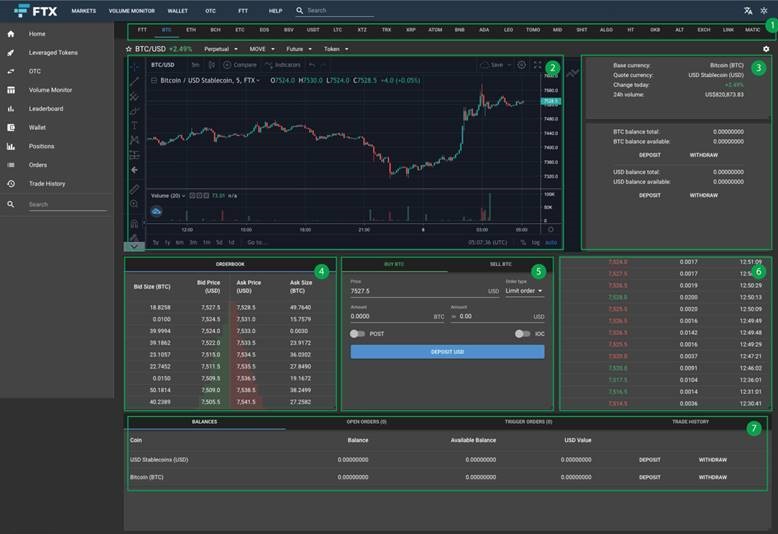Click WITHDRAW under USD balance available
778x534 pixels.
(x=704, y=196)
